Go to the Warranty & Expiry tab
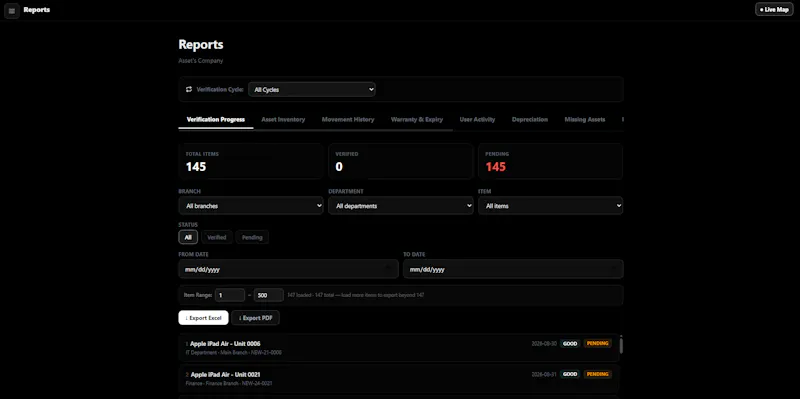800x399 pixels. coord(417,119)
